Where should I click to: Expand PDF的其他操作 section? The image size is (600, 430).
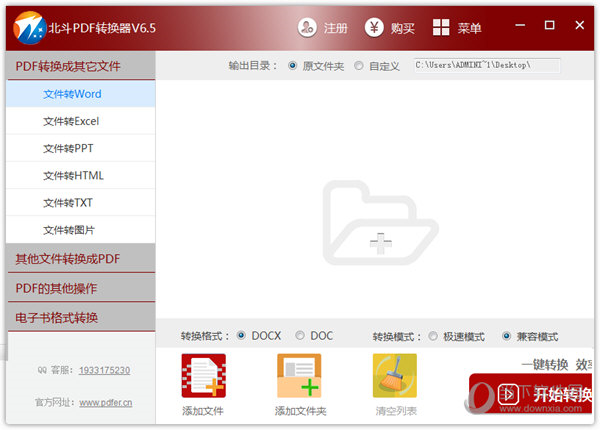click(81, 288)
